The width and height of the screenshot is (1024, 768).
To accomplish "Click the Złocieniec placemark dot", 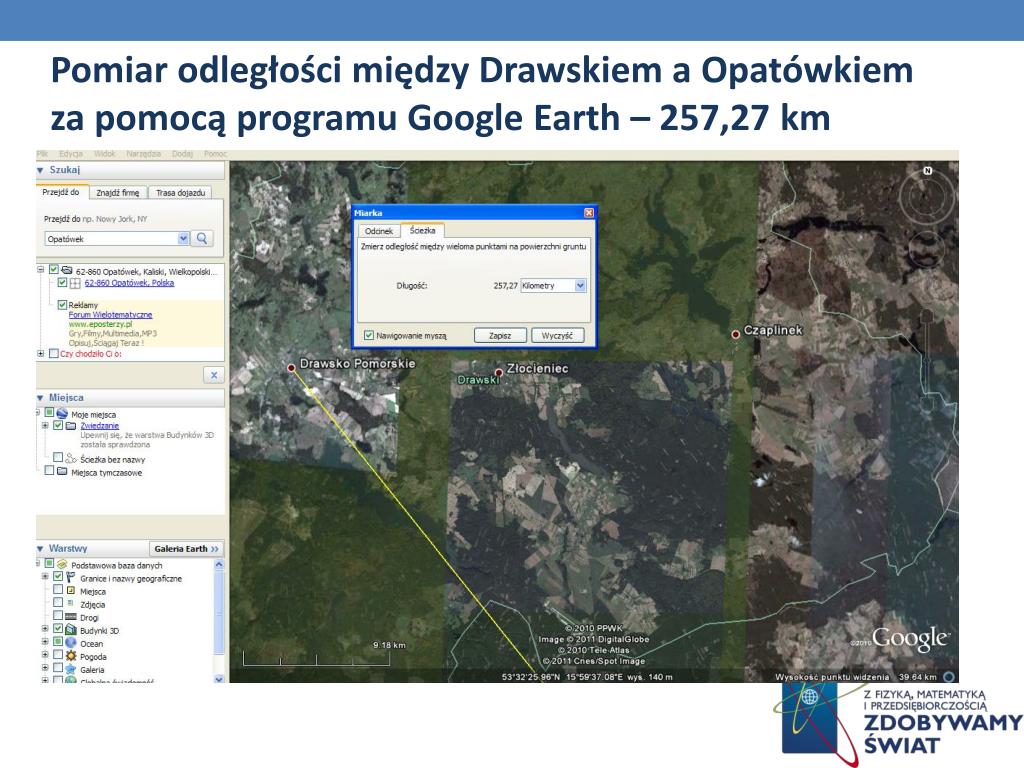I will [x=499, y=373].
